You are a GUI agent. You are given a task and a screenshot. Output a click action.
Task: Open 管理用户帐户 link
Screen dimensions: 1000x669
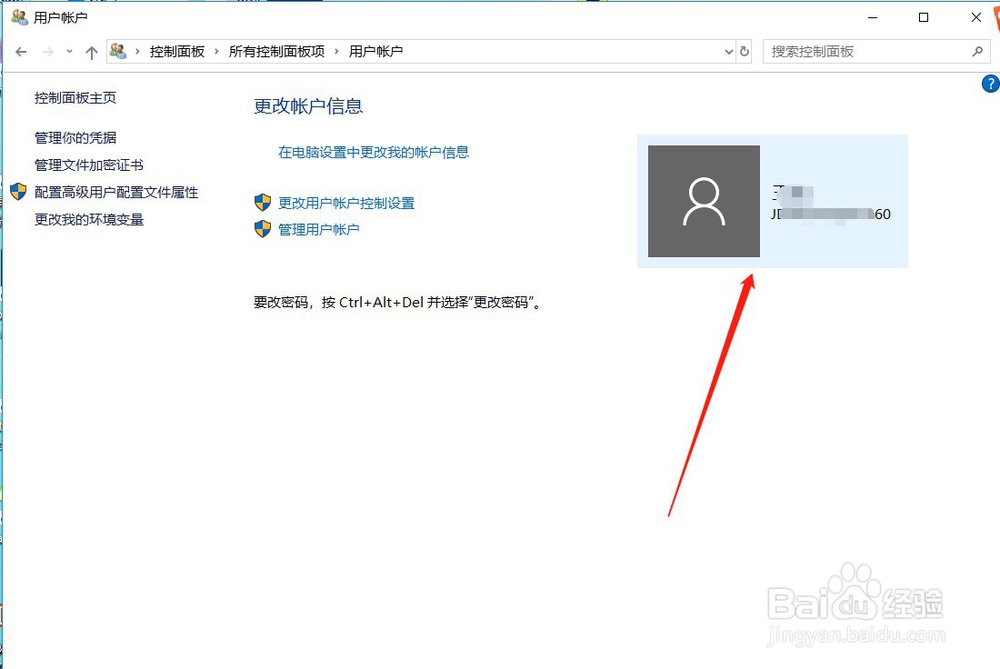click(x=318, y=230)
